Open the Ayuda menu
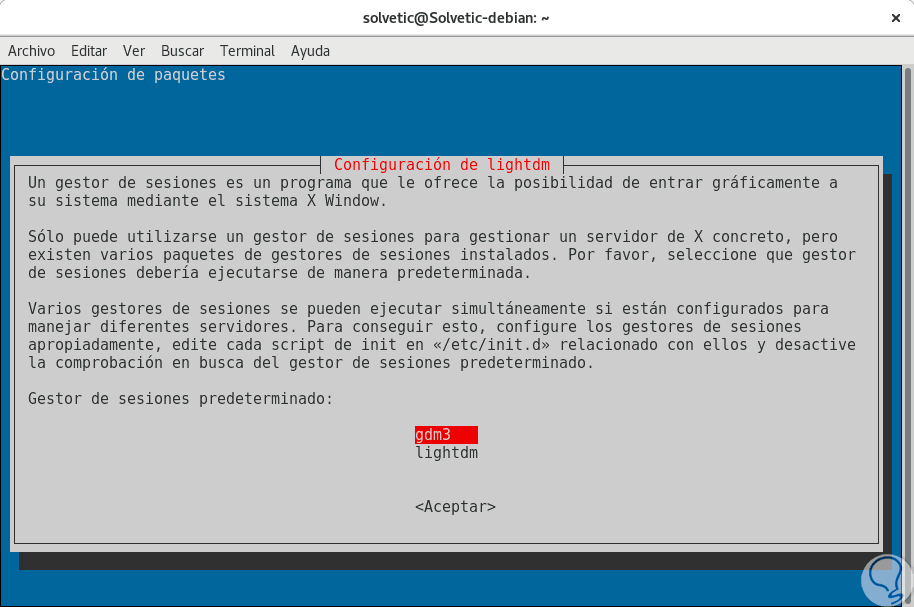The width and height of the screenshot is (914, 607). coord(310,51)
